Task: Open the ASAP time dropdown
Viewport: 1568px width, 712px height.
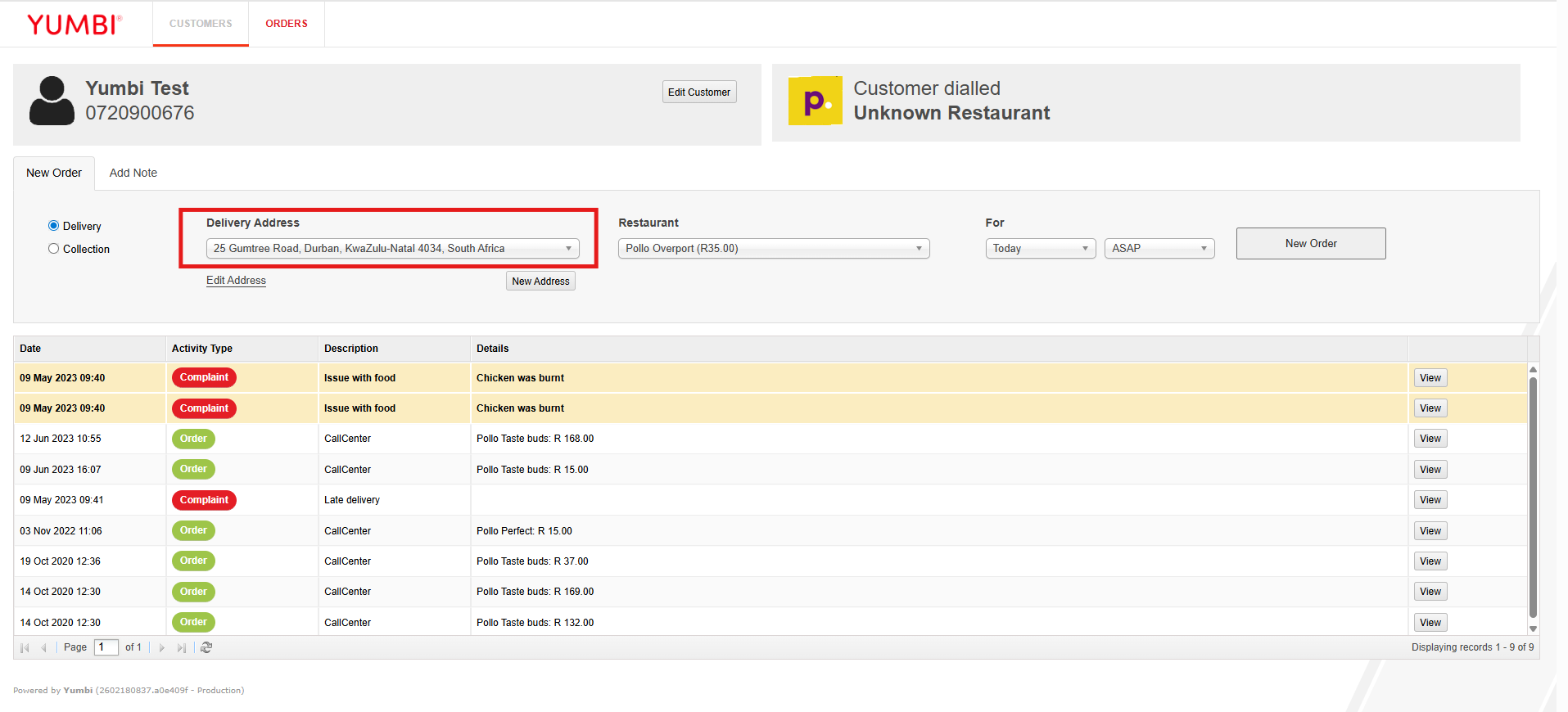Action: [1159, 248]
